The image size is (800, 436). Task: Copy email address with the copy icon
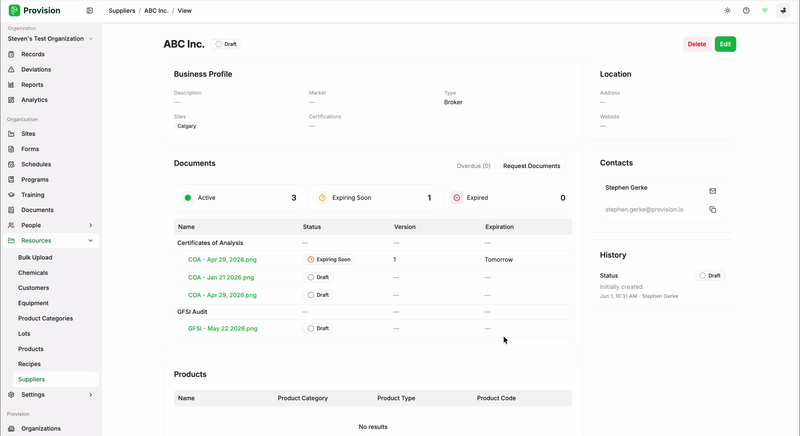pyautogui.click(x=713, y=210)
